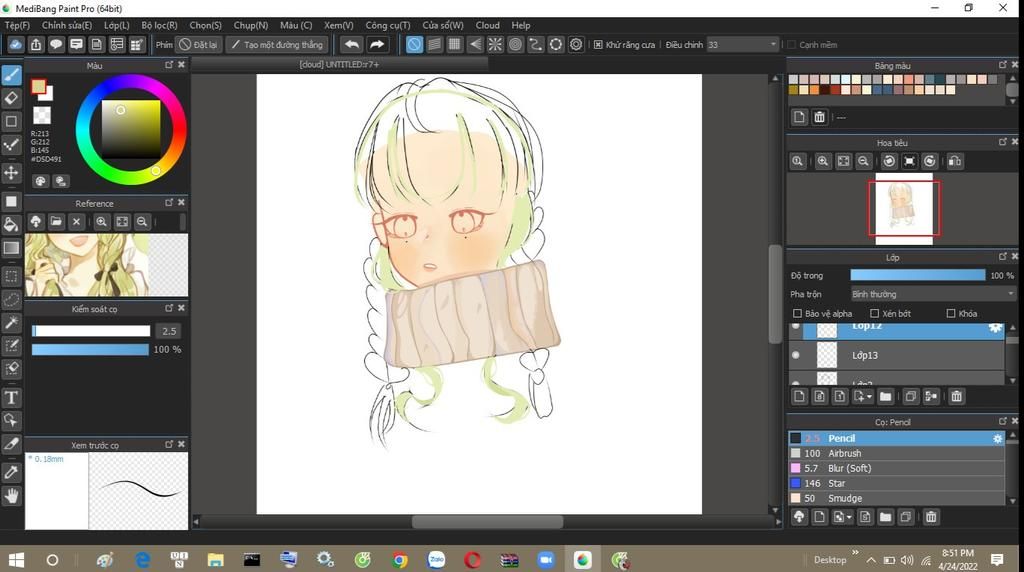Delete brush with brush panel trash icon
The width and height of the screenshot is (1024, 572).
coord(931,517)
